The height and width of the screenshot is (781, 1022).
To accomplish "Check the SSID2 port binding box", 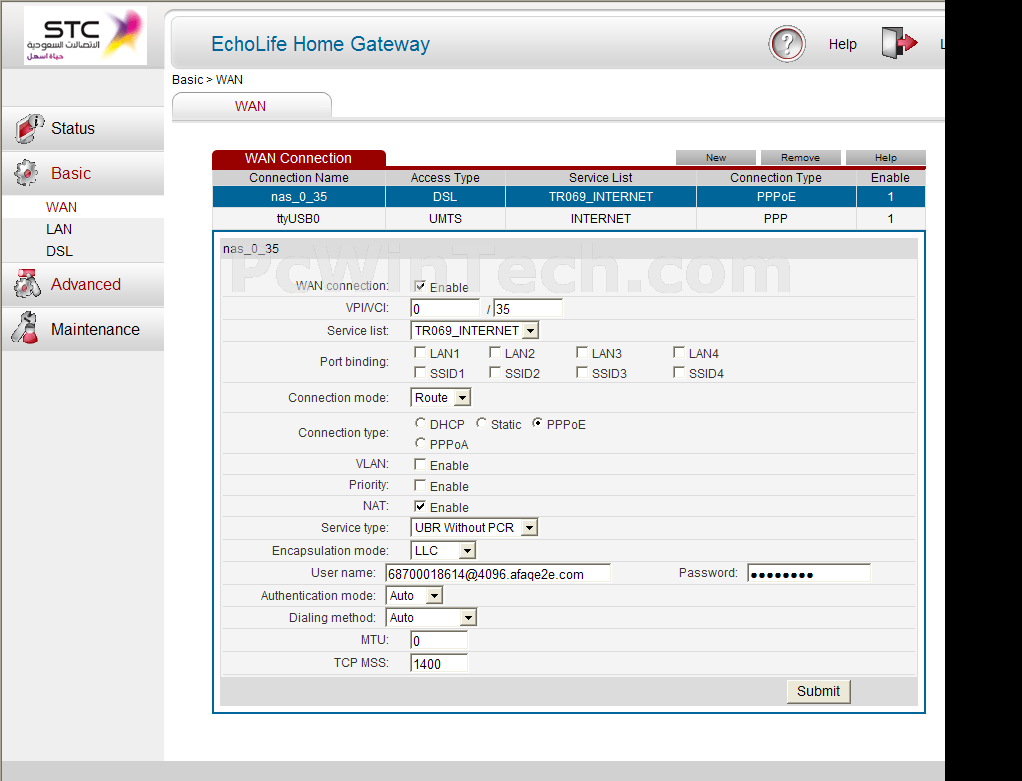I will (495, 372).
